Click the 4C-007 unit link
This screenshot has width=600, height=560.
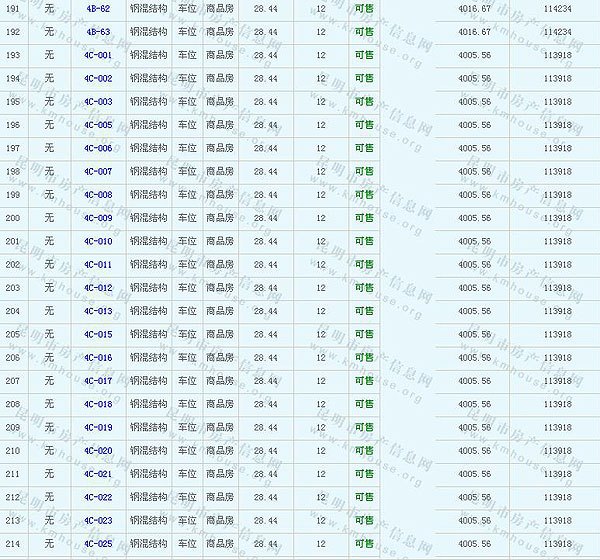click(98, 171)
